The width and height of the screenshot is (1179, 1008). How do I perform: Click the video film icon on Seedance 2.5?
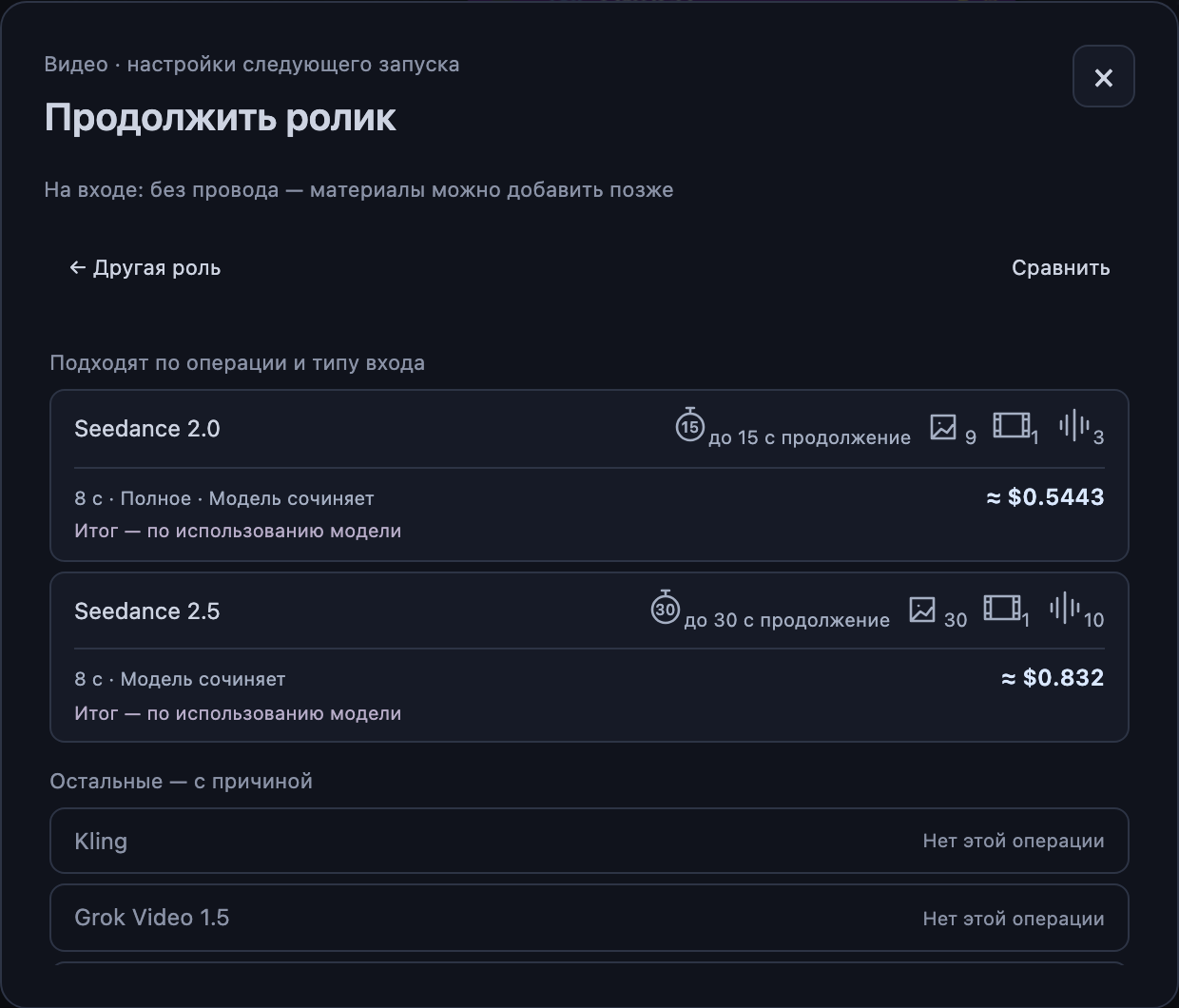pos(1001,608)
